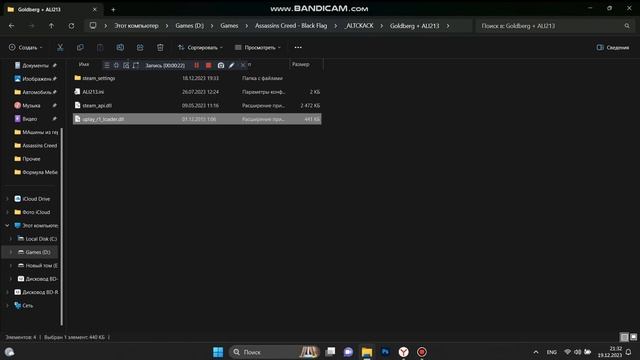640x360 pixels.
Task: Delete the selected file with trash icon
Action: [x=160, y=47]
